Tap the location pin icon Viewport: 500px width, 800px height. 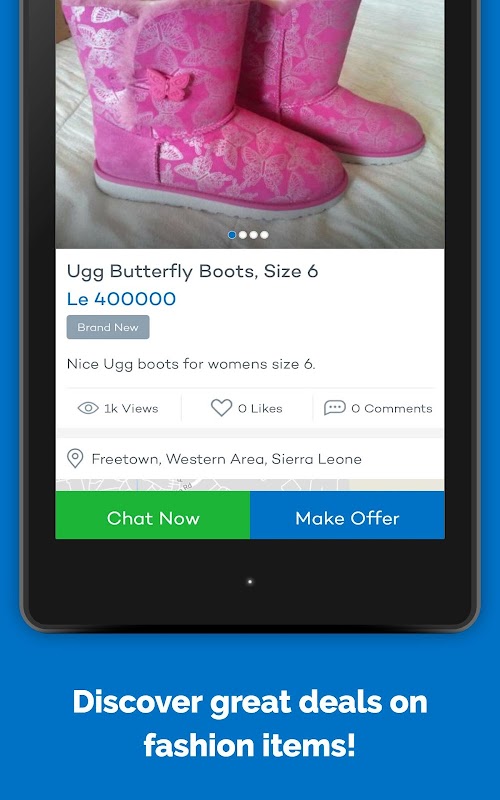75,458
